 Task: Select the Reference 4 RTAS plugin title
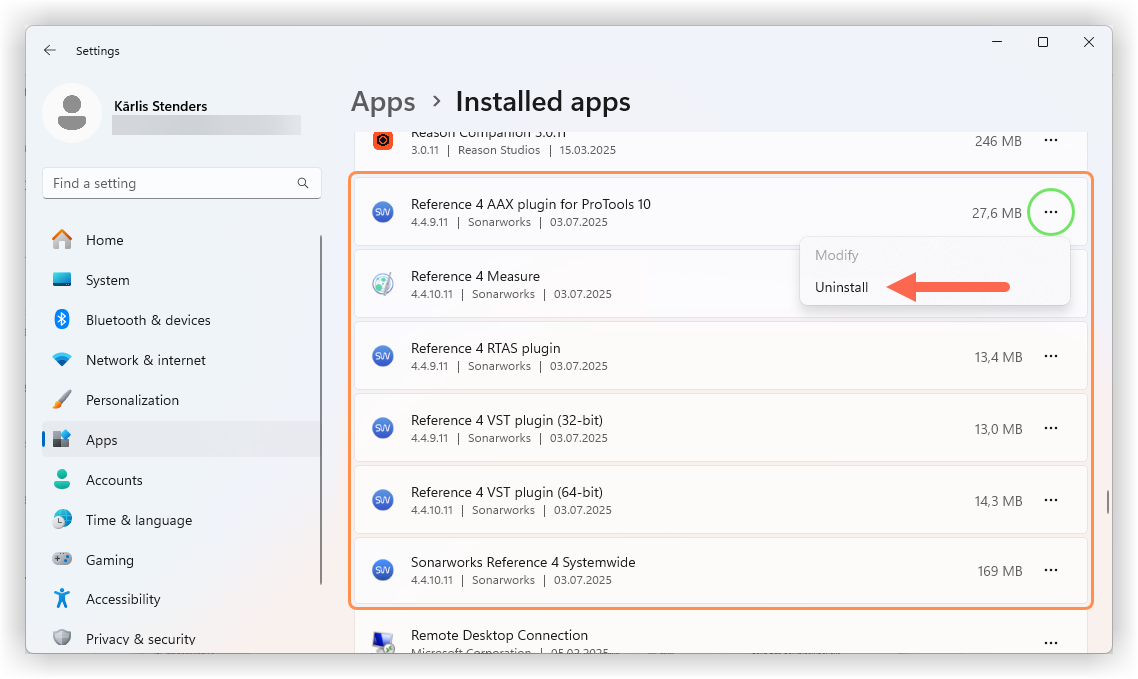[486, 348]
